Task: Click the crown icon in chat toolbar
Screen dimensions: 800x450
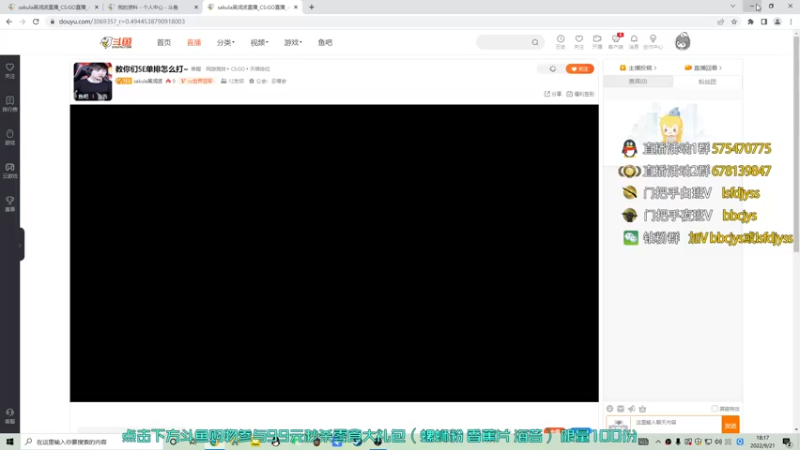Action: 642,409
